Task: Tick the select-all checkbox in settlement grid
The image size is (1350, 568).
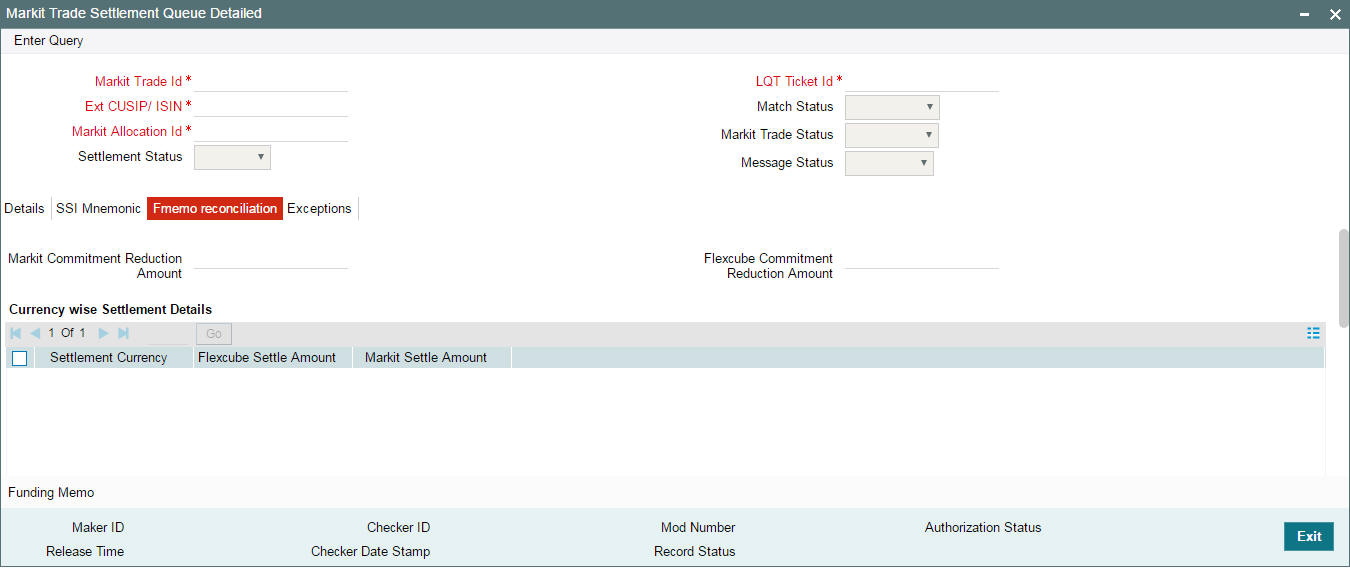Action: [20, 358]
